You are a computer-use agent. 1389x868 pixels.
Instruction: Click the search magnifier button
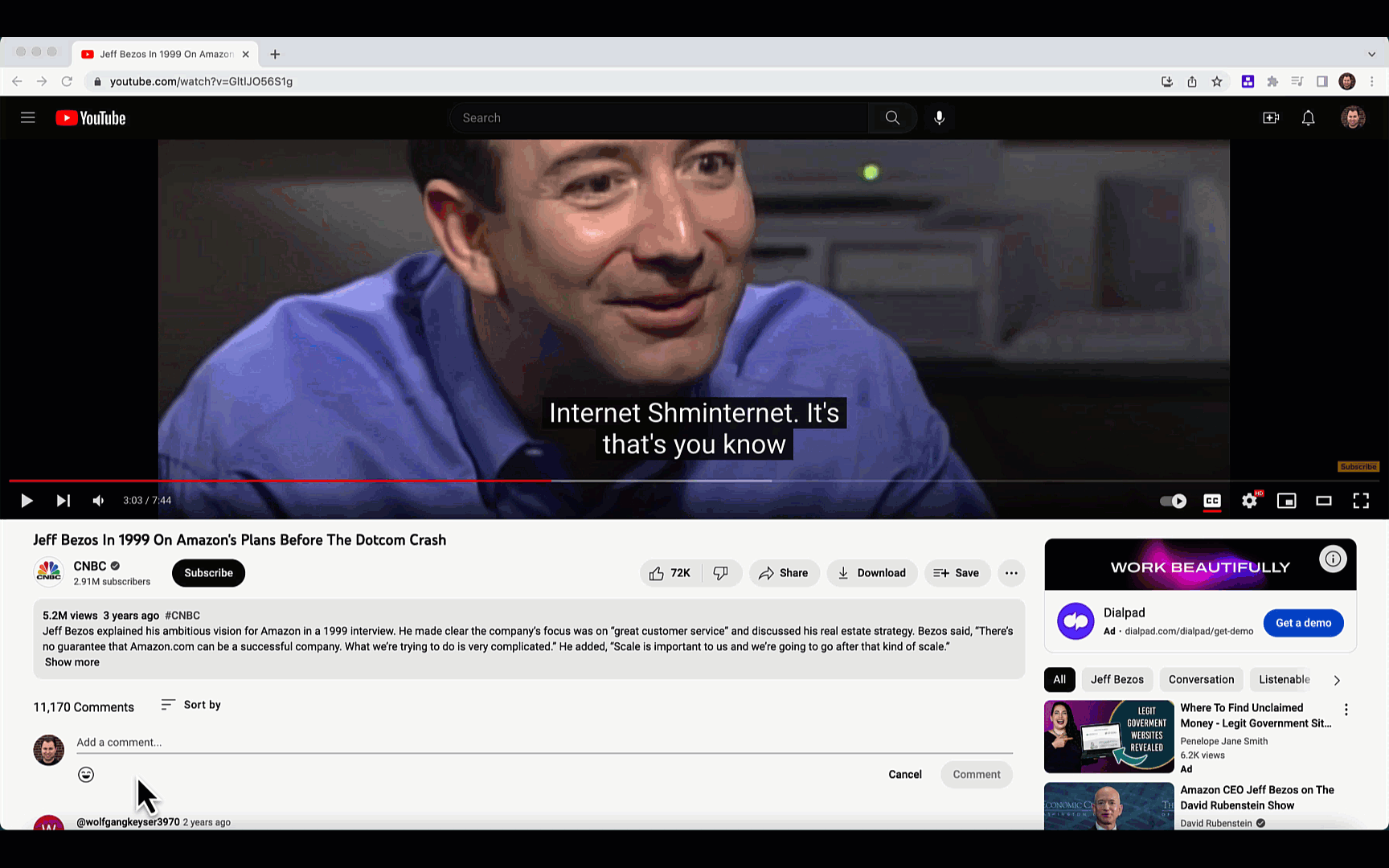892,118
